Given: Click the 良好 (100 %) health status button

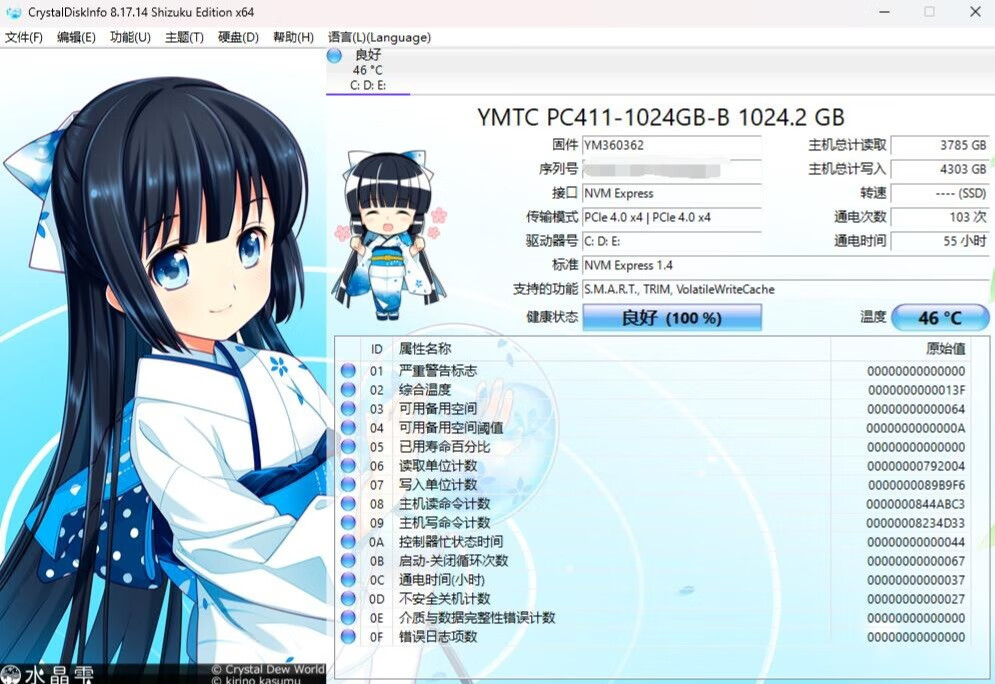Looking at the screenshot, I should pos(672,318).
